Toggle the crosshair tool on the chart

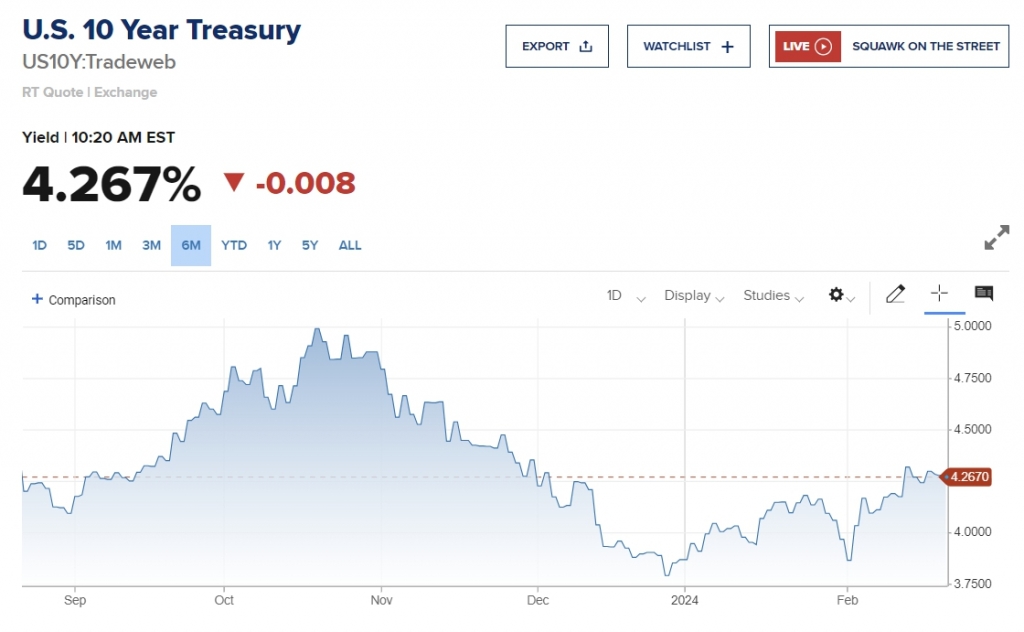pyautogui.click(x=939, y=293)
